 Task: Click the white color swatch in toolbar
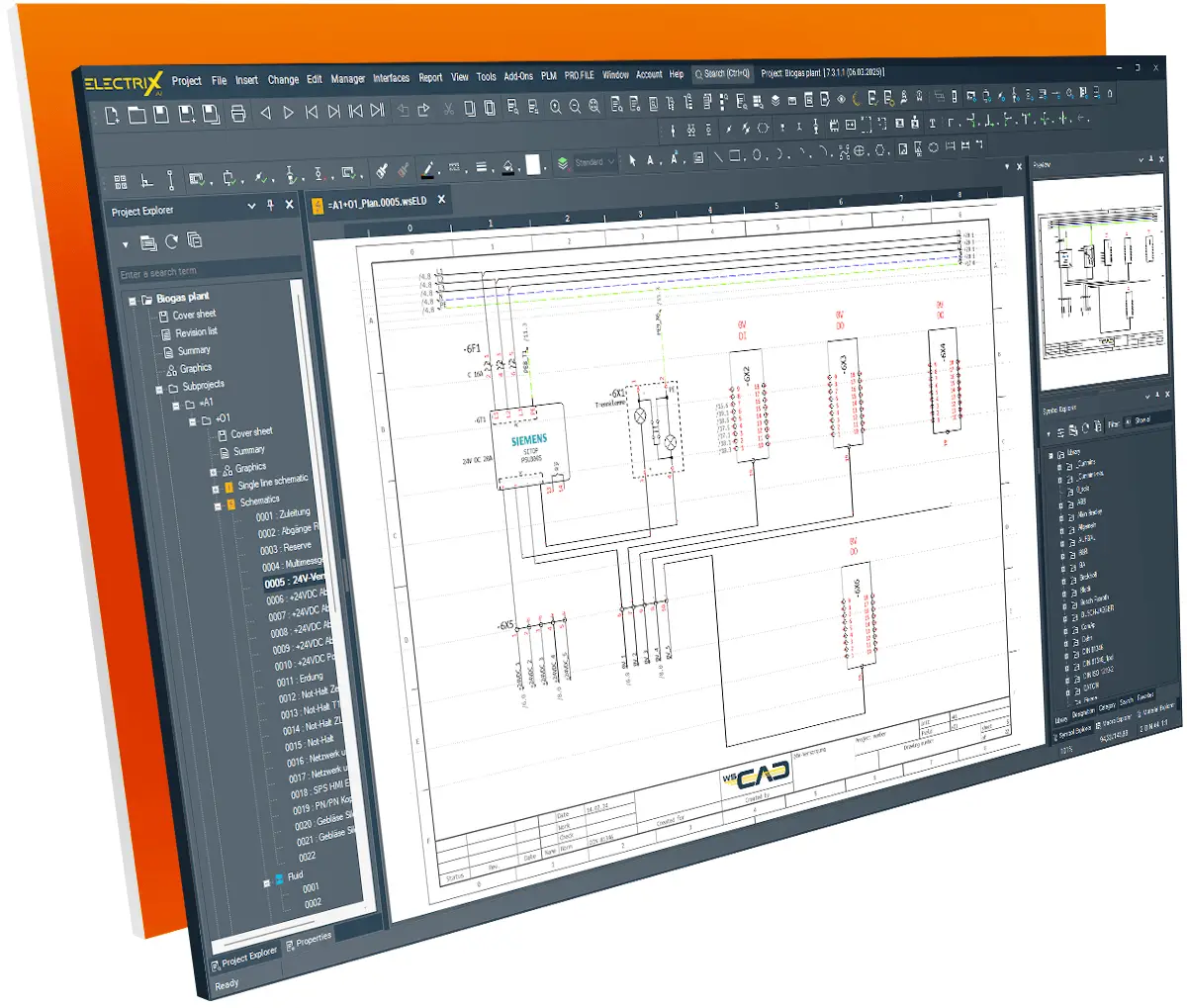click(x=535, y=165)
